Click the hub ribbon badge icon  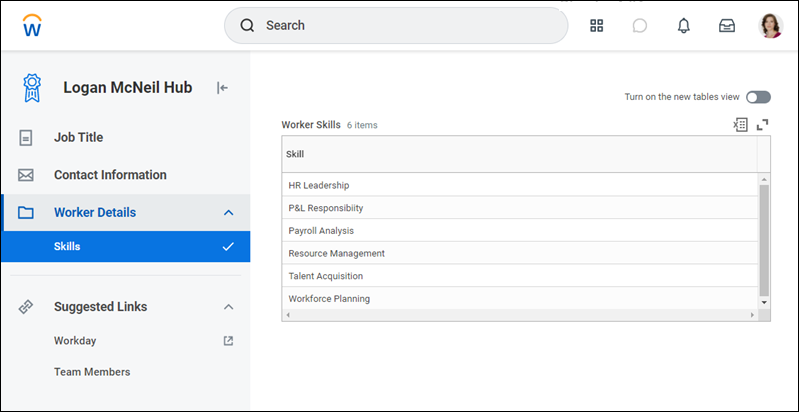click(x=32, y=88)
